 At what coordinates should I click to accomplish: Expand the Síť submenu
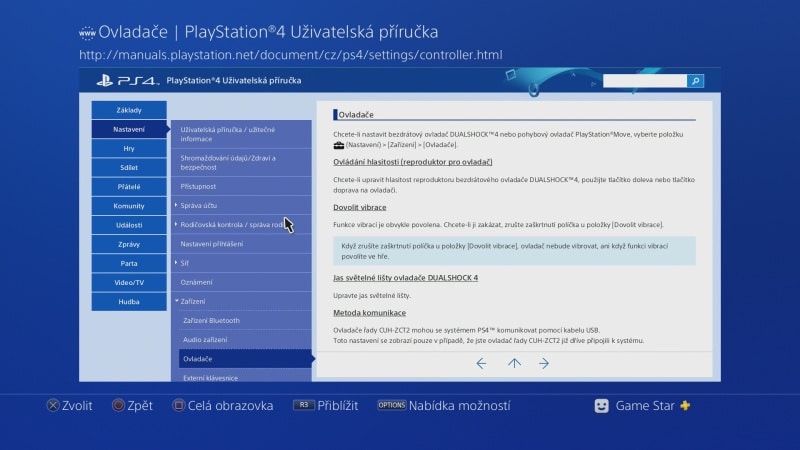(x=241, y=263)
